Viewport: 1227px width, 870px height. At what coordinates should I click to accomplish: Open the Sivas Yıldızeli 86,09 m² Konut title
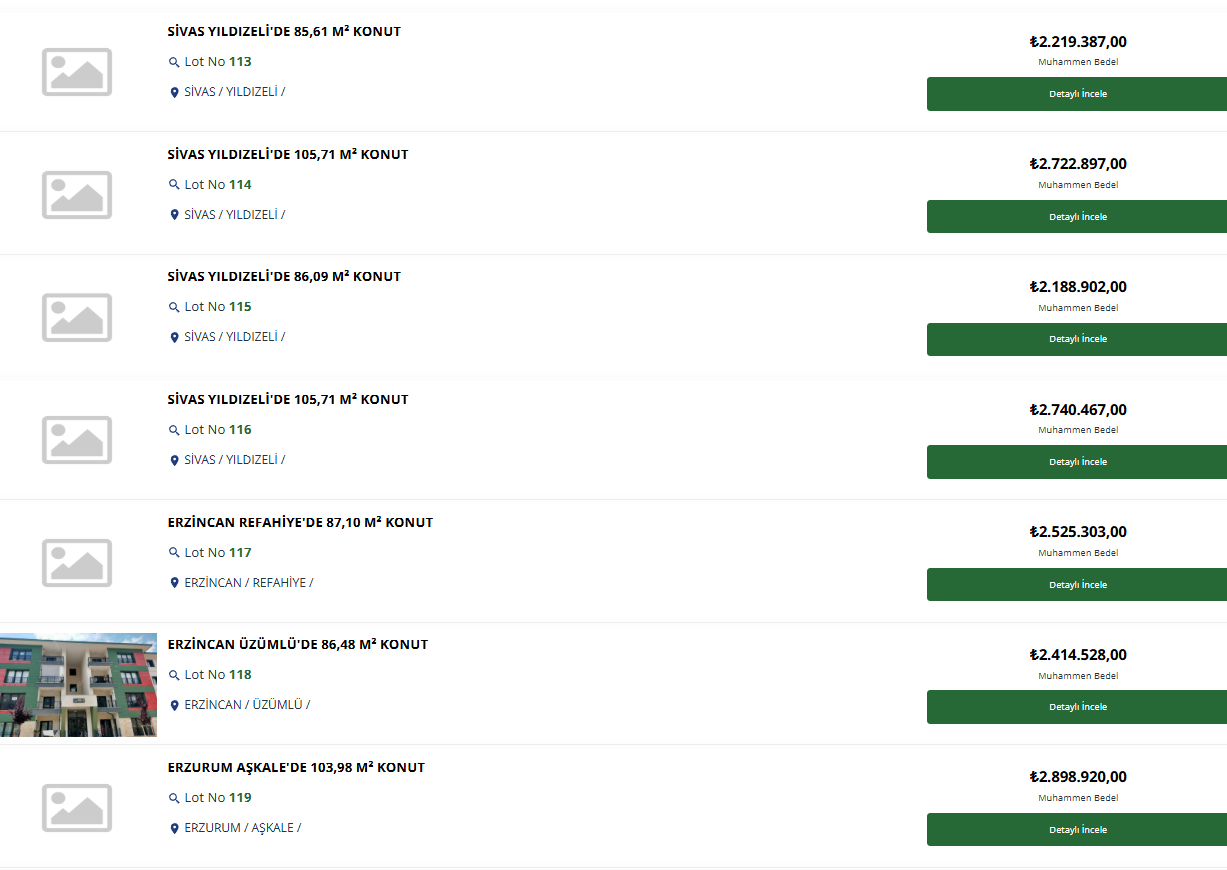[284, 277]
